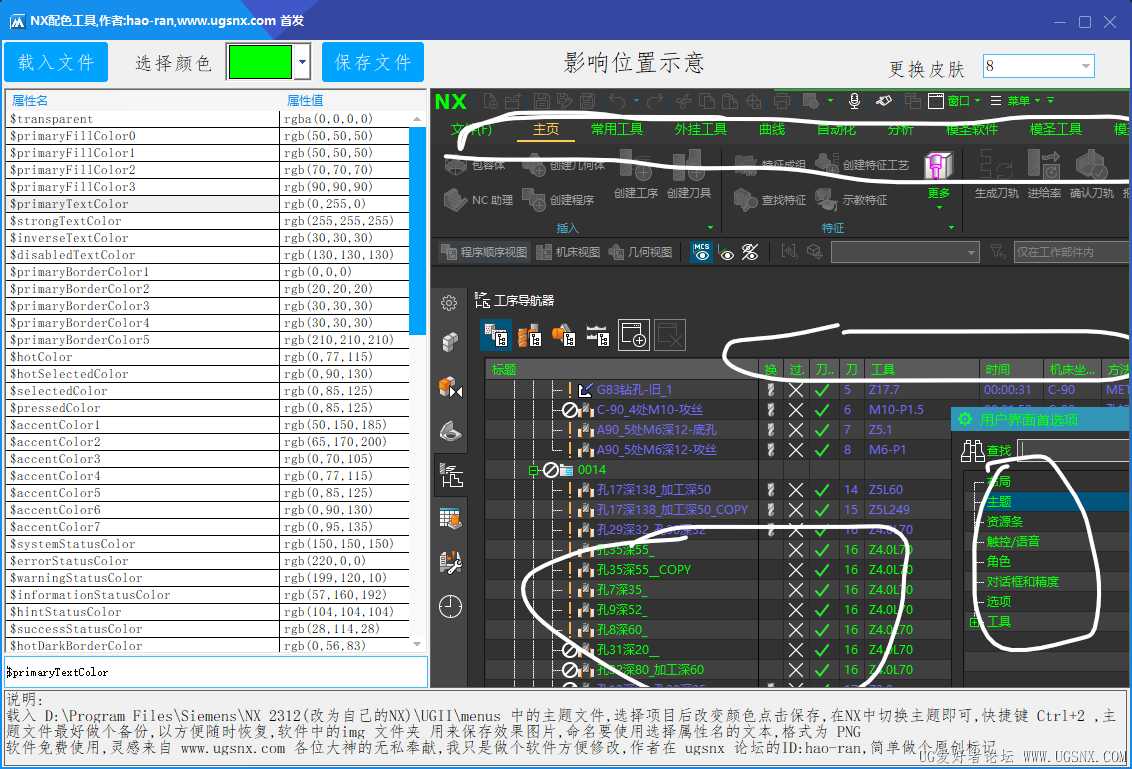Open the 更换皮肤 skin combo box
This screenshot has width=1132, height=769.
click(1038, 66)
